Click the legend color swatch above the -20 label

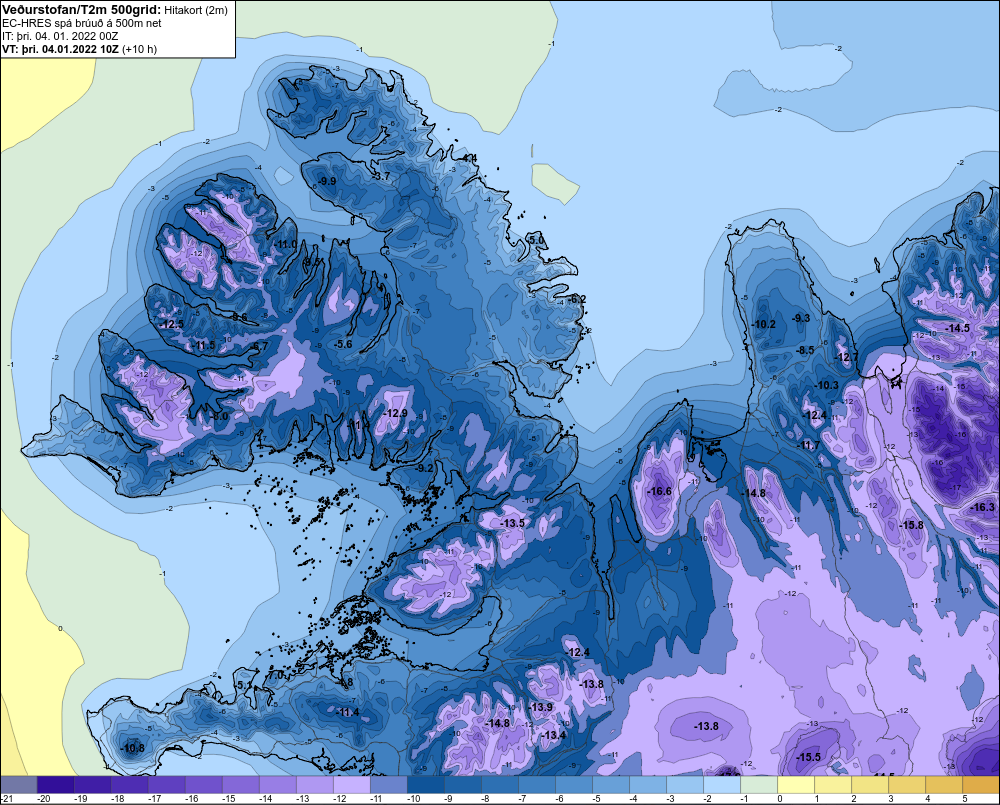click(55, 784)
